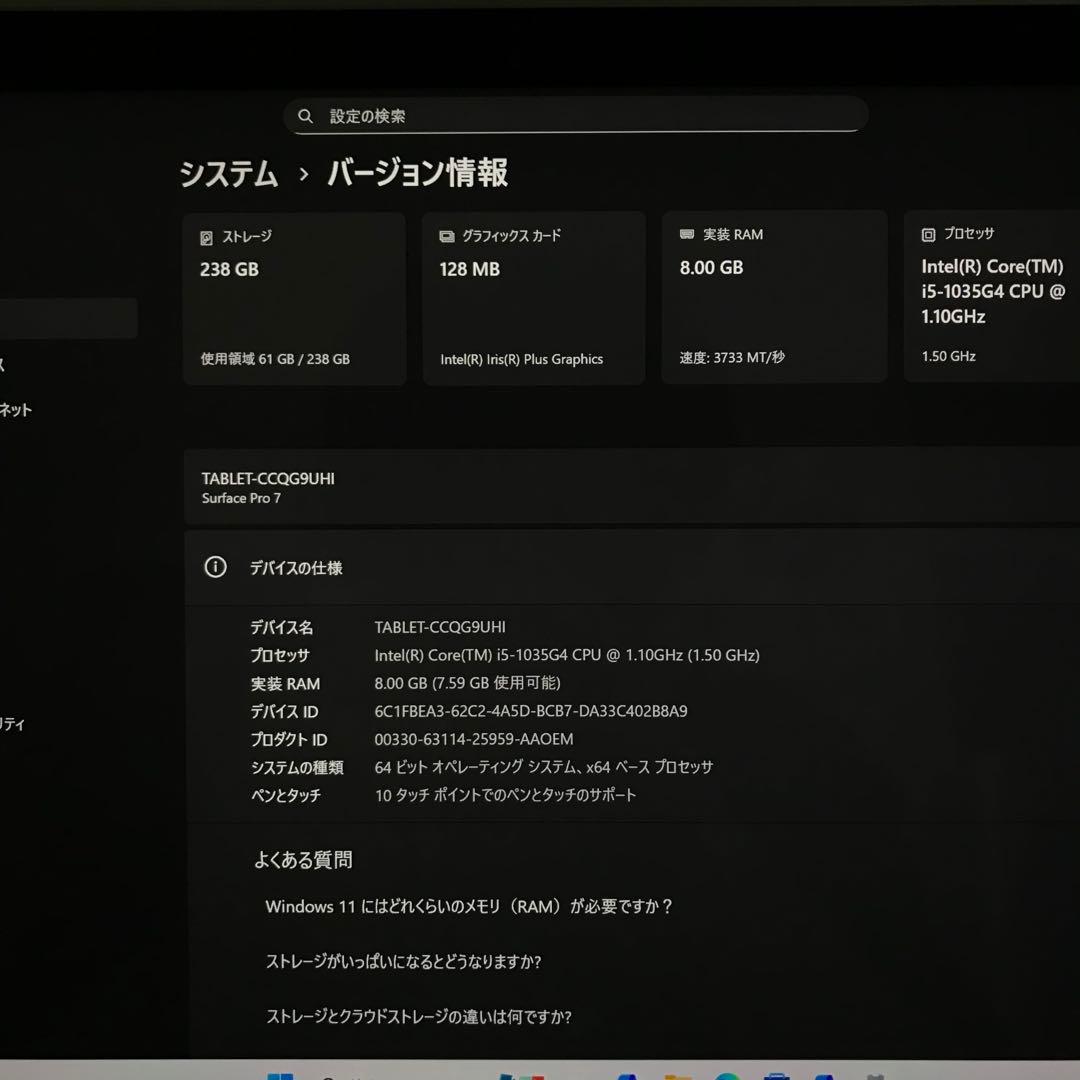Click the memory chip icon on 実装 RAM card
This screenshot has height=1080, width=1080.
(x=686, y=234)
